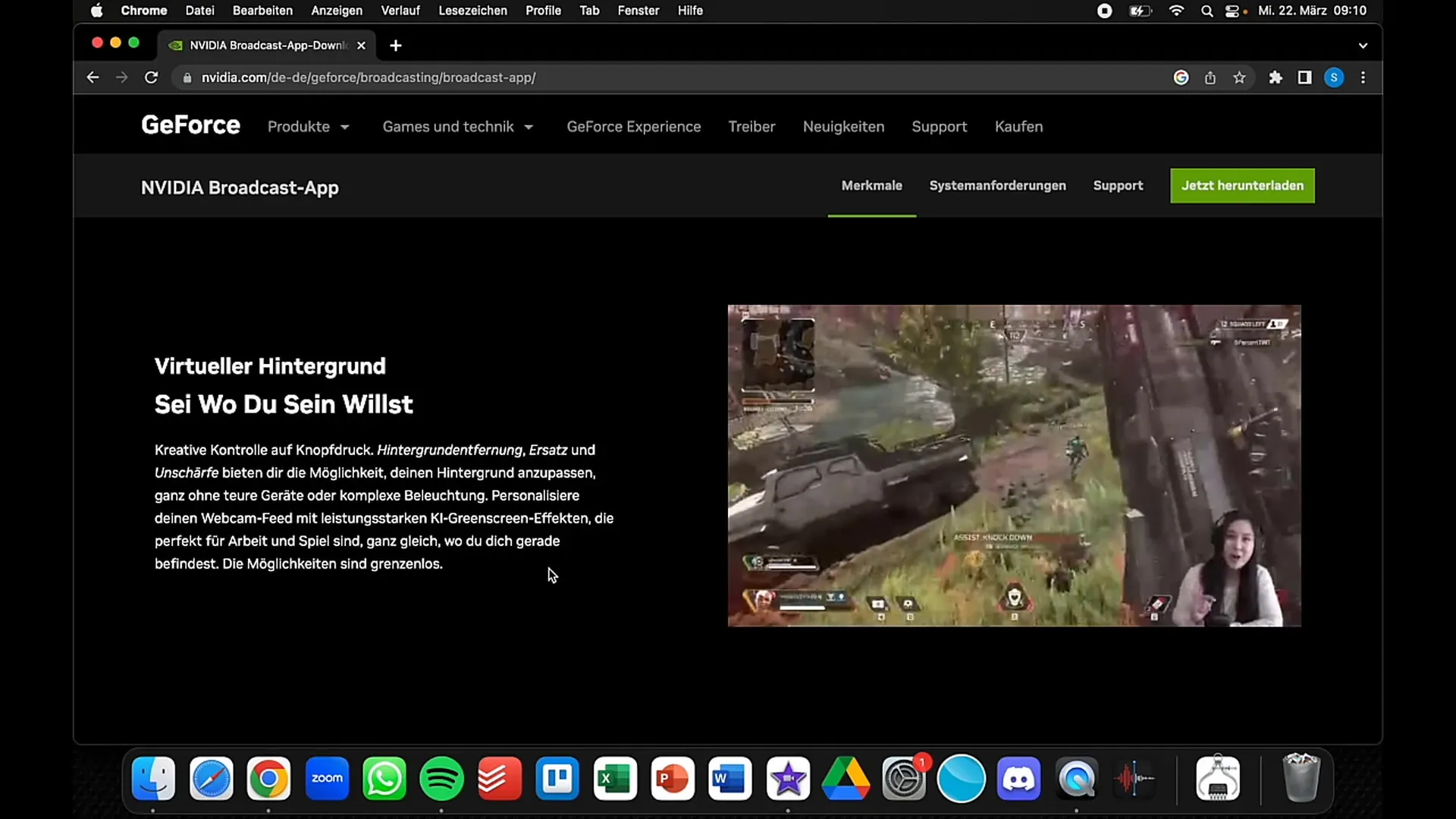Click the GeForce logo icon
This screenshot has height=819, width=1456.
tap(191, 126)
